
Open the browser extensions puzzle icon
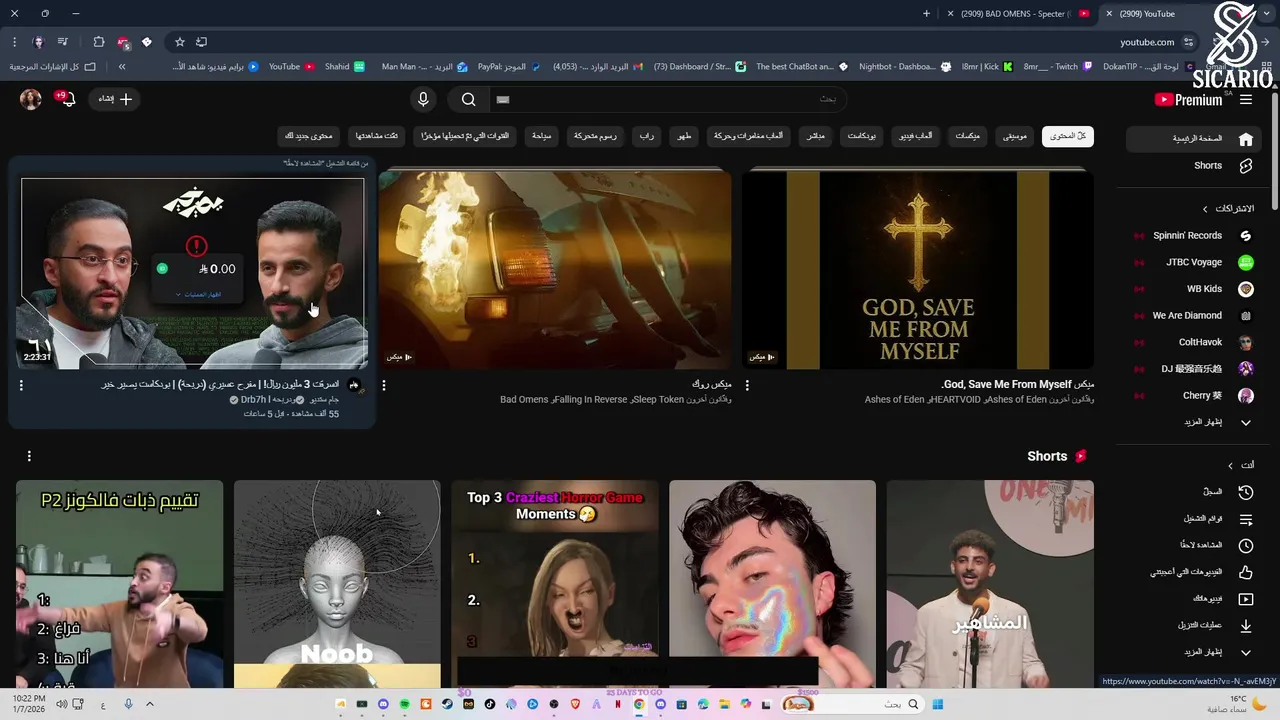(98, 42)
